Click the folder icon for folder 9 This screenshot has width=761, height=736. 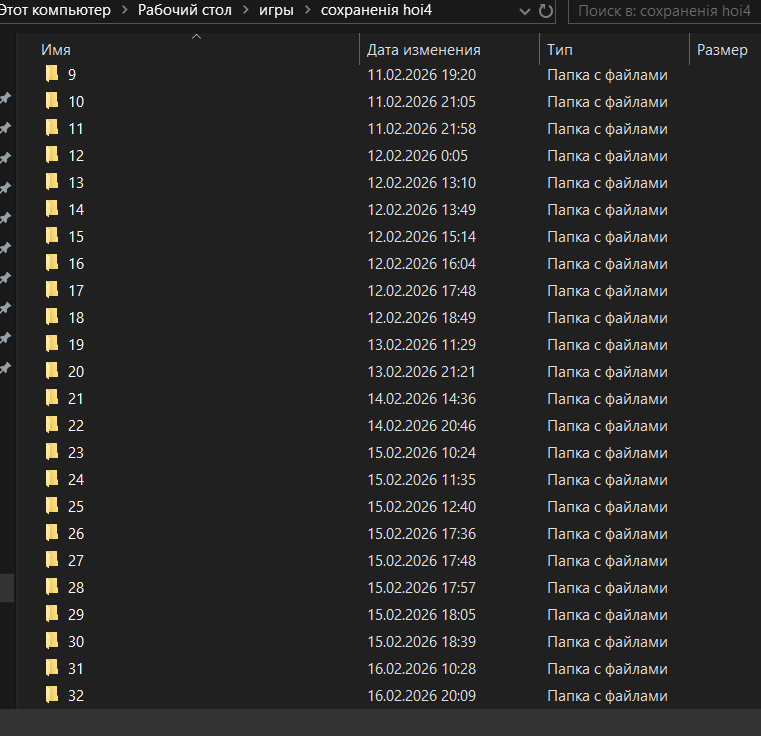click(53, 74)
